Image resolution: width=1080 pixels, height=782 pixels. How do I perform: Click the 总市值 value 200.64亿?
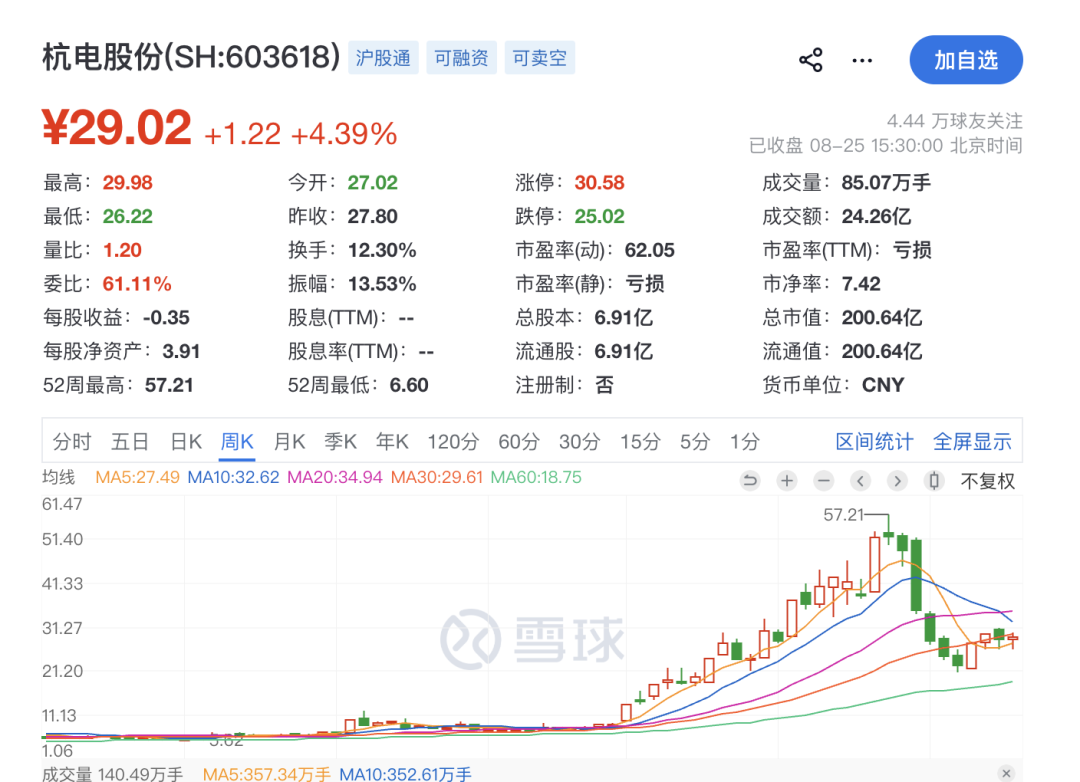point(882,318)
